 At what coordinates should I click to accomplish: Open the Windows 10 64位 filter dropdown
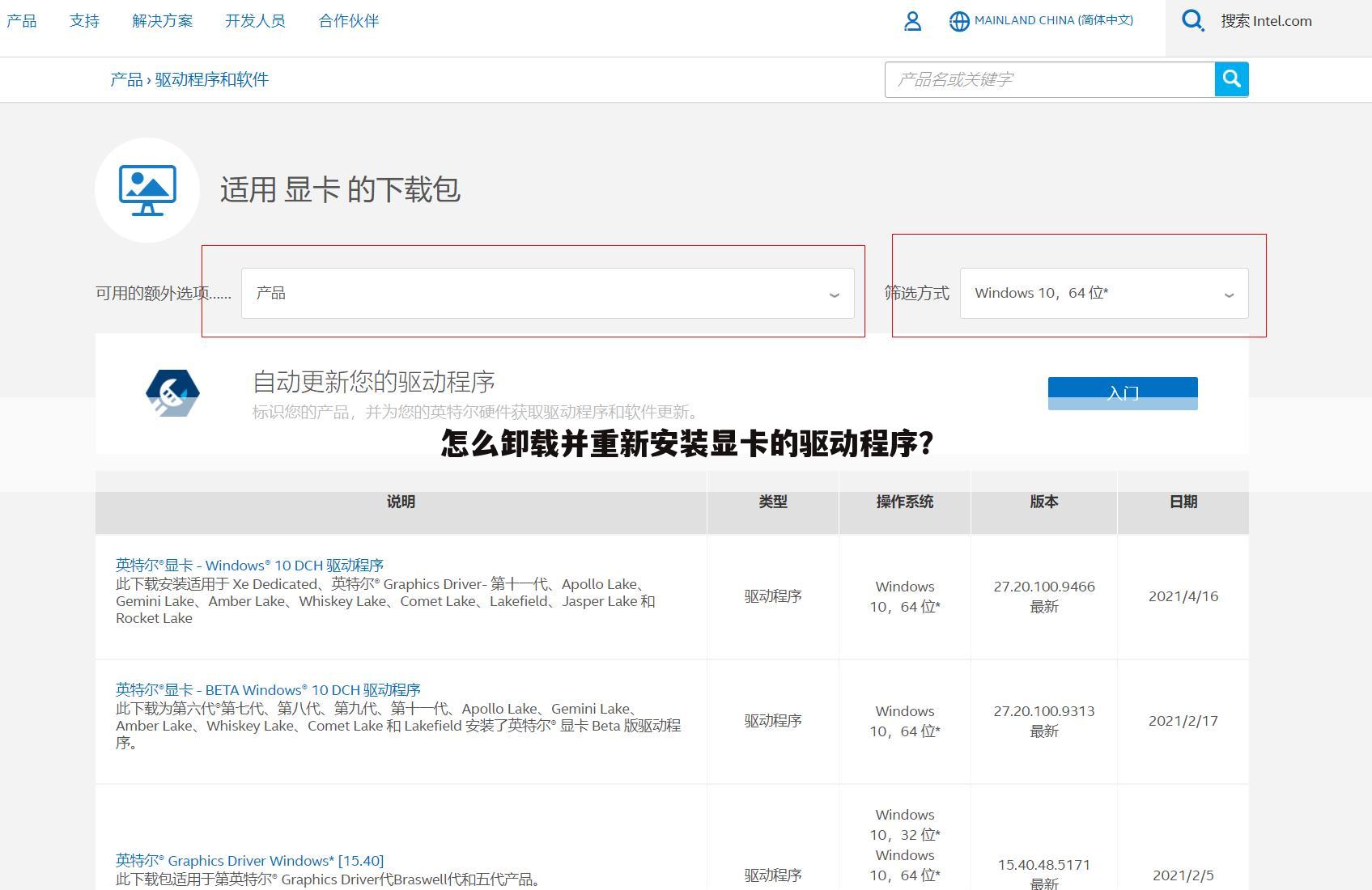coord(1103,293)
